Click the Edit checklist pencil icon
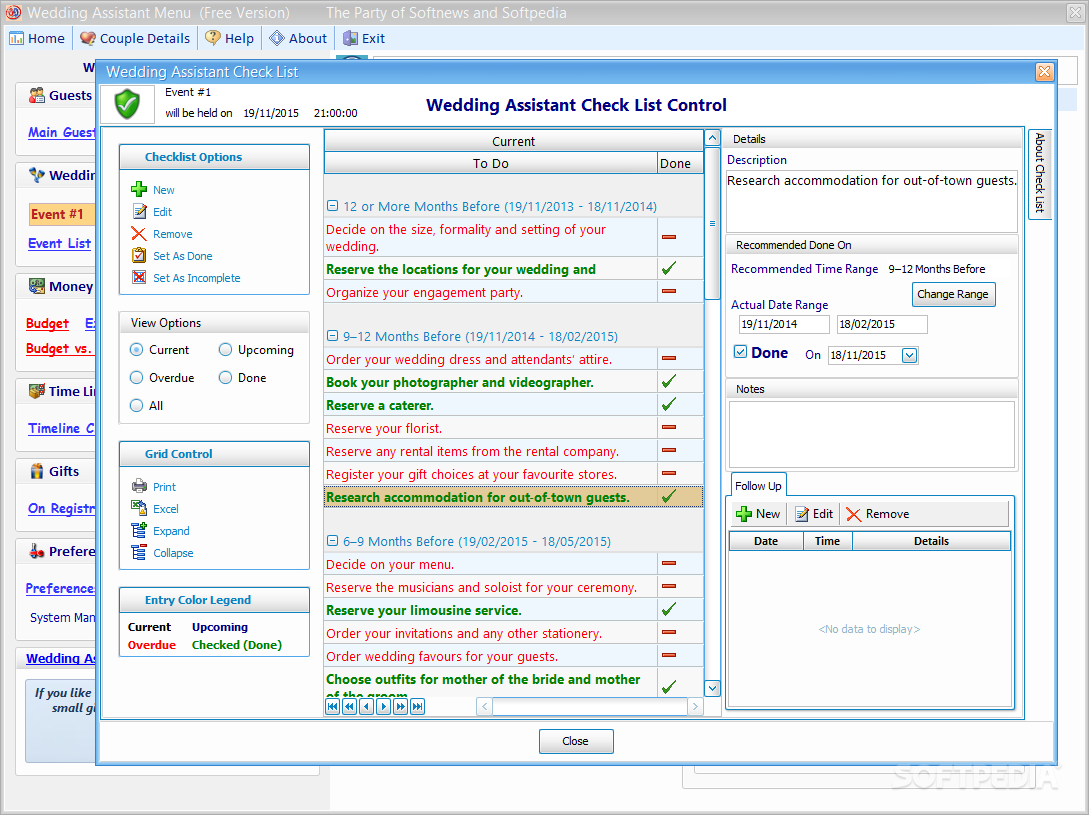1089x815 pixels. (139, 211)
